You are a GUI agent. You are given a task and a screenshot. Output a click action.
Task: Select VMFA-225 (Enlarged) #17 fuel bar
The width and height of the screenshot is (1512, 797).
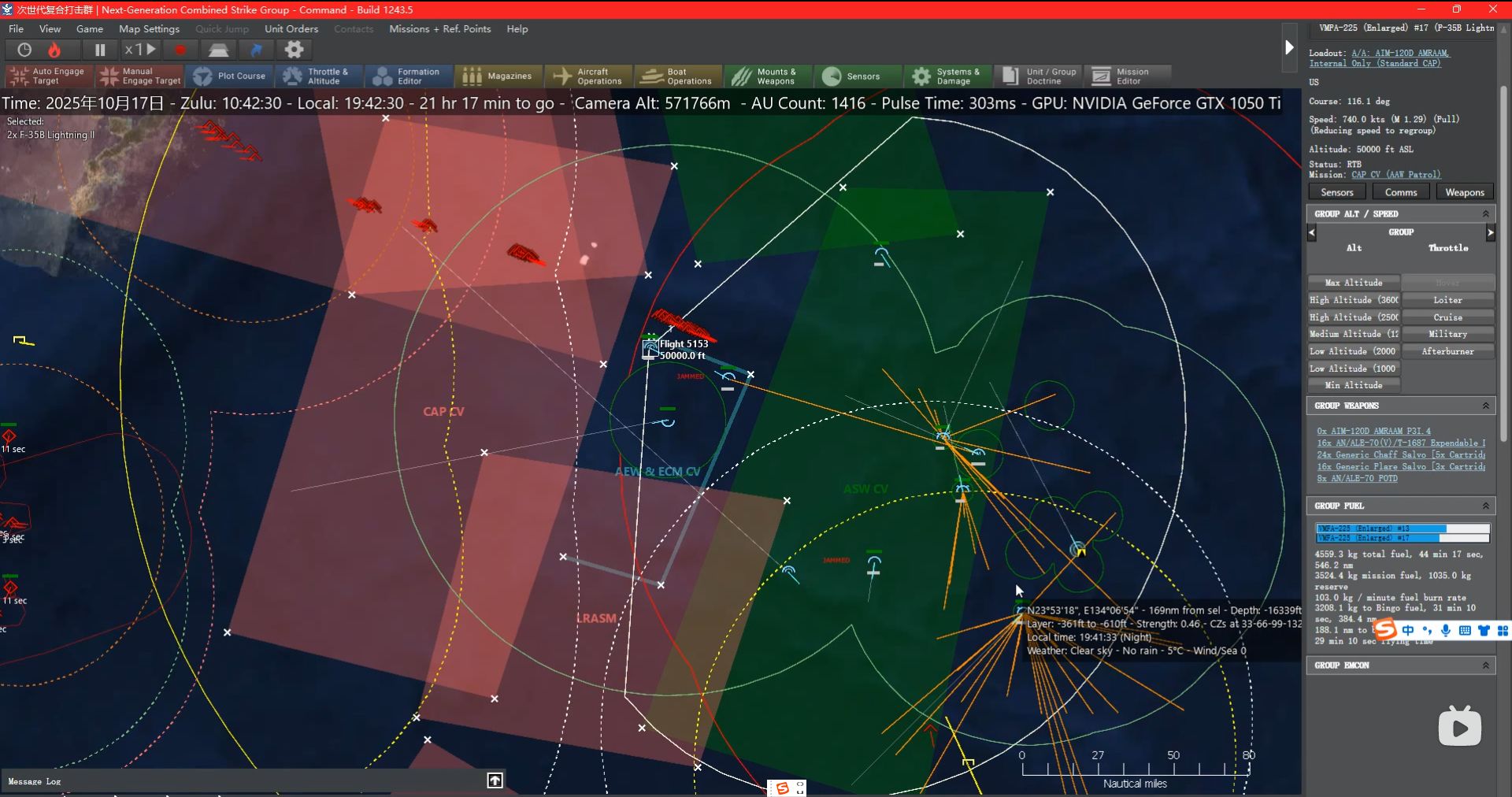click(1403, 538)
